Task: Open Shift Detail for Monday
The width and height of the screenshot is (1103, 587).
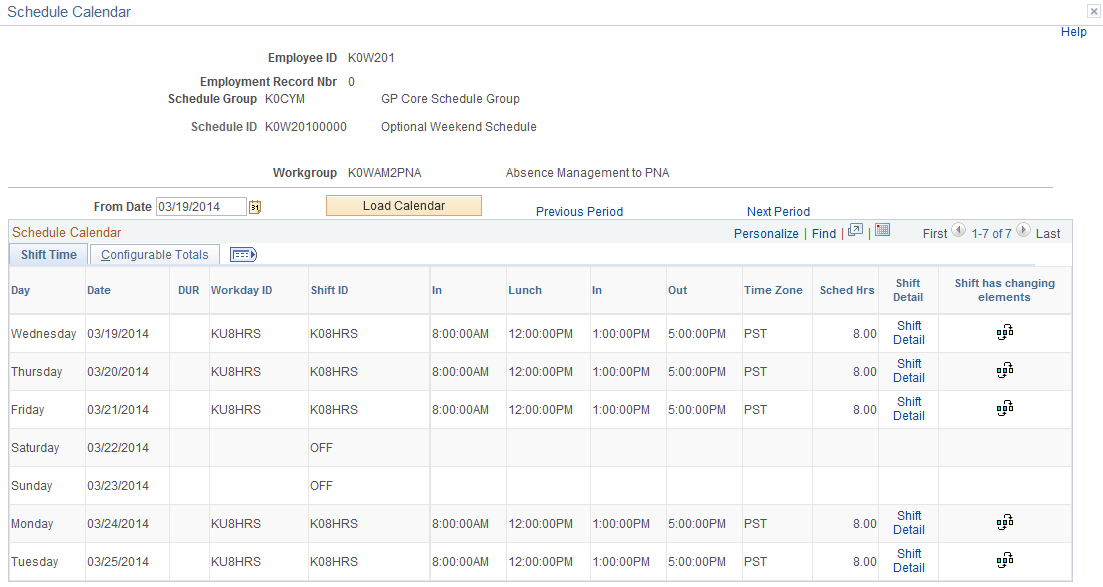Action: tap(908, 523)
